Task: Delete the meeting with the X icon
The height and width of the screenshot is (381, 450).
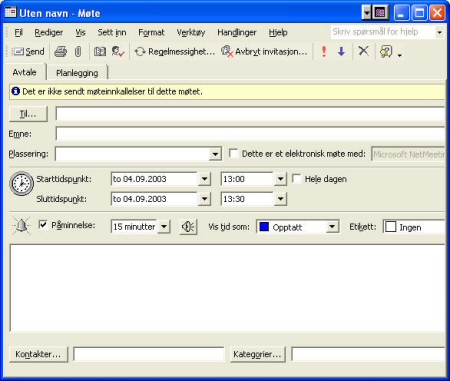Action: point(363,51)
